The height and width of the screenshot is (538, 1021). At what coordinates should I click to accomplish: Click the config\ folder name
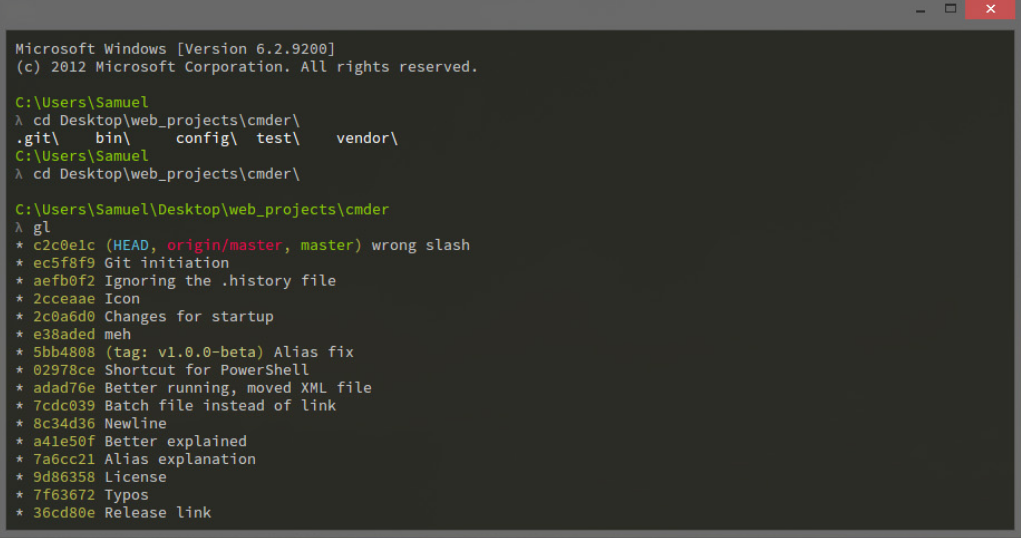click(x=207, y=138)
